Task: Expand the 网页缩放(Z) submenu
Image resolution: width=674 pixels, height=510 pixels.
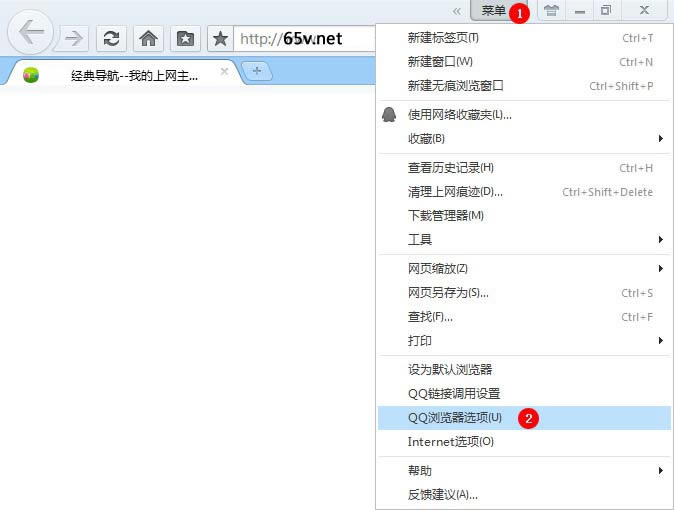Action: click(x=524, y=269)
